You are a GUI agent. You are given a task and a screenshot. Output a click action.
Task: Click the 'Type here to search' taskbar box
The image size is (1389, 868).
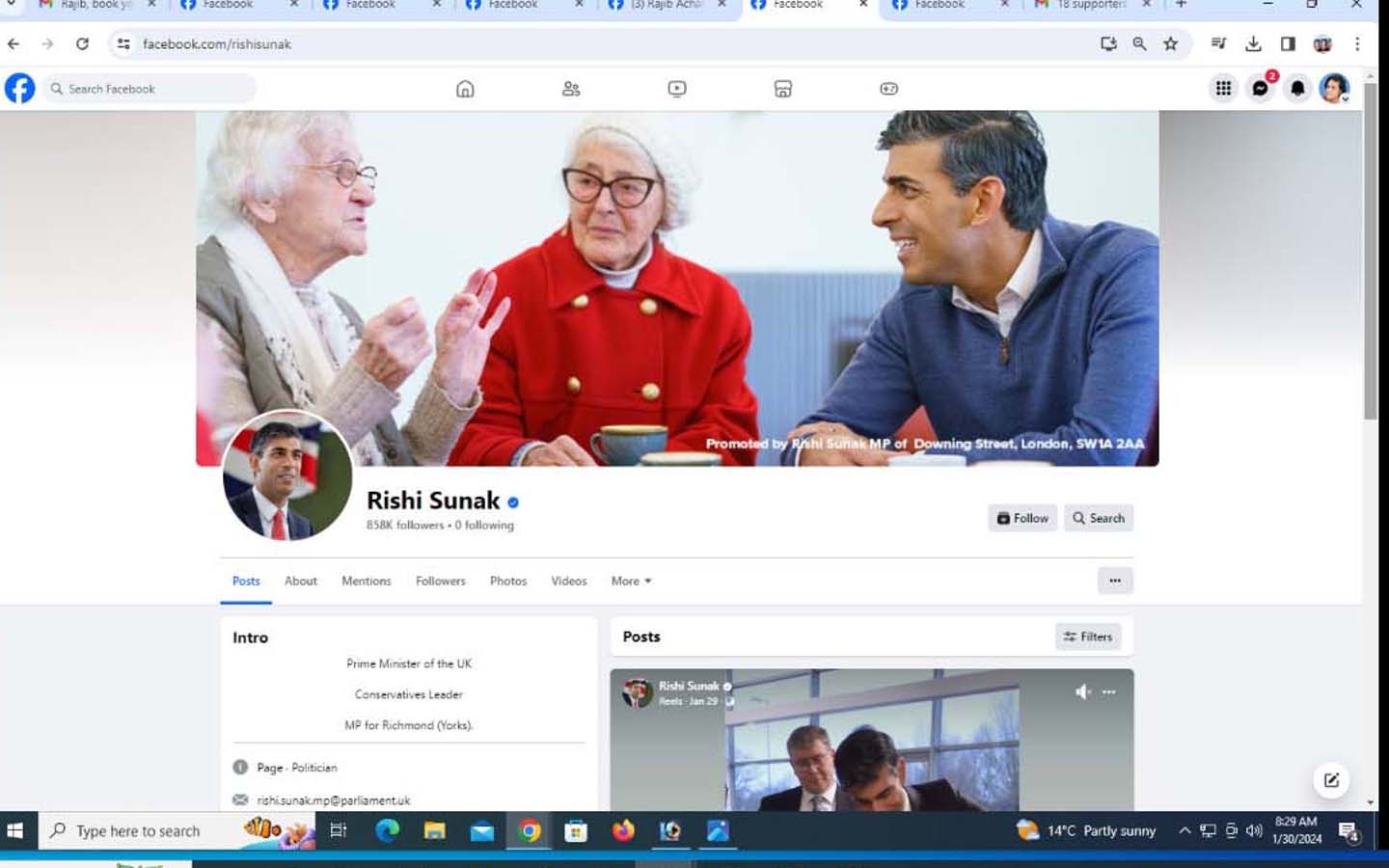pyautogui.click(x=178, y=830)
